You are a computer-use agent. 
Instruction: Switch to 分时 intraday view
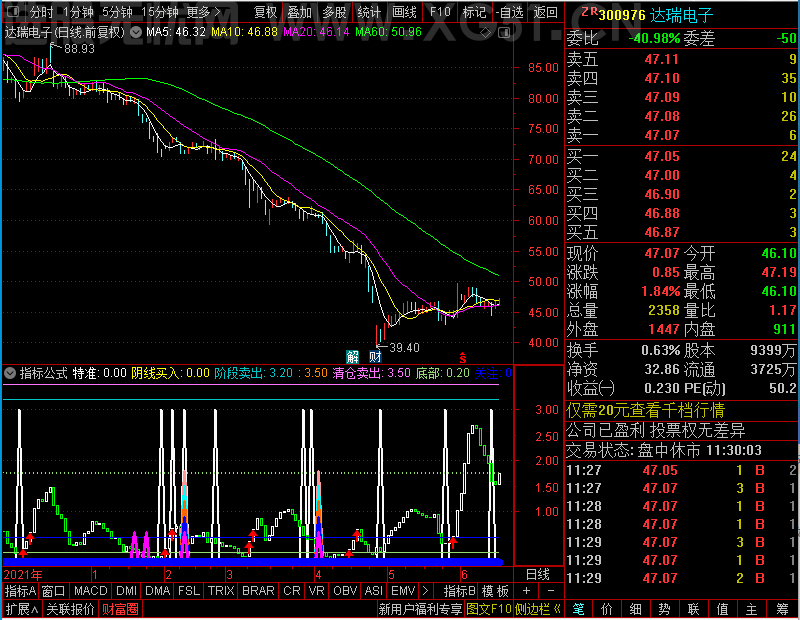[41, 11]
